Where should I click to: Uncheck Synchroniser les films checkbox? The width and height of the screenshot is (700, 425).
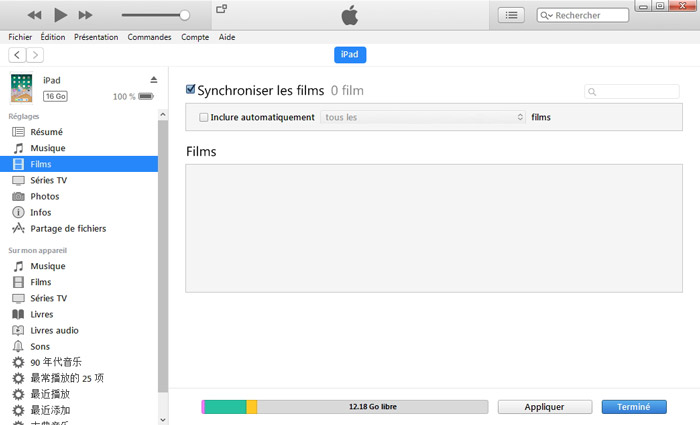(x=191, y=89)
